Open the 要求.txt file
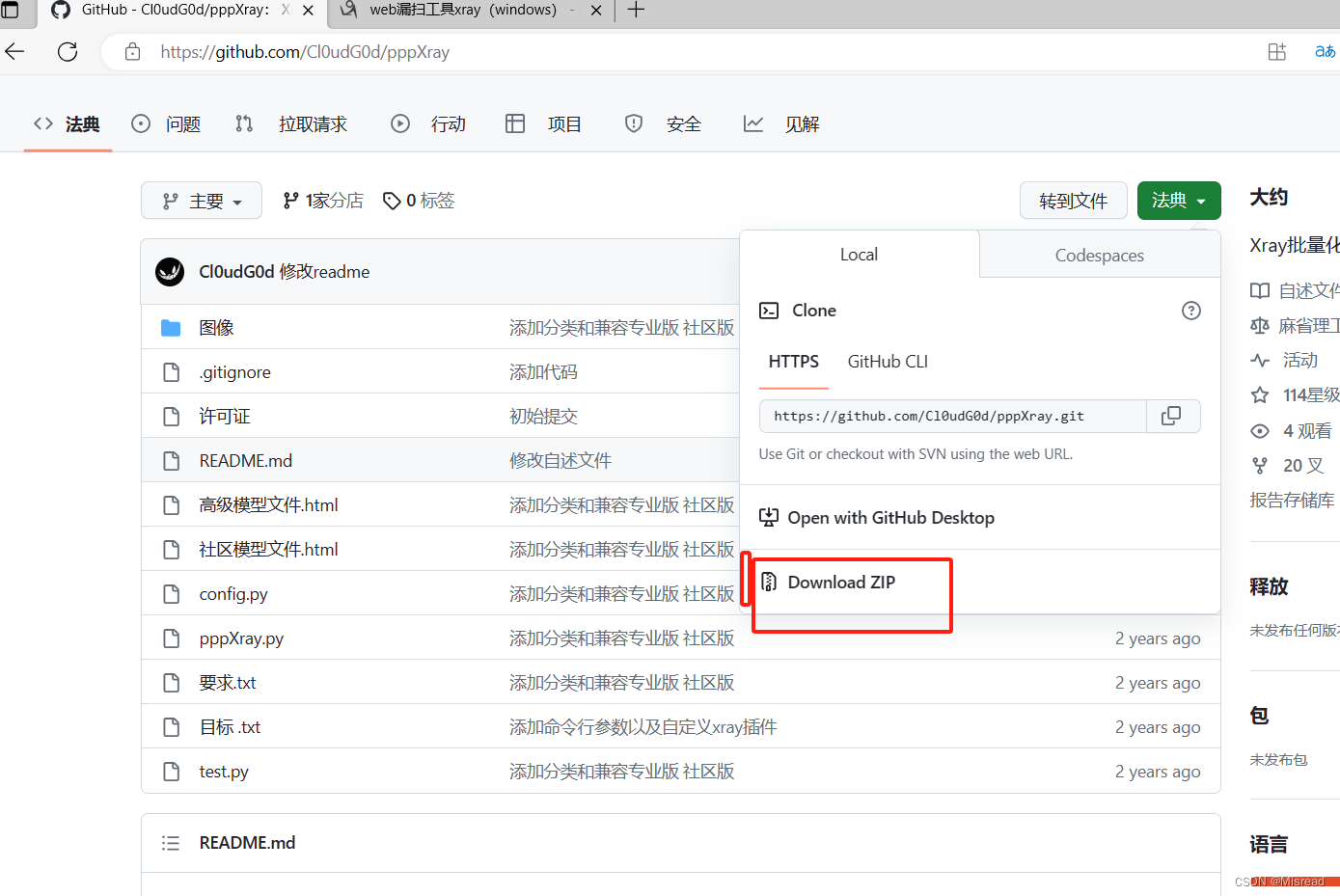Image resolution: width=1340 pixels, height=896 pixels. tap(228, 683)
